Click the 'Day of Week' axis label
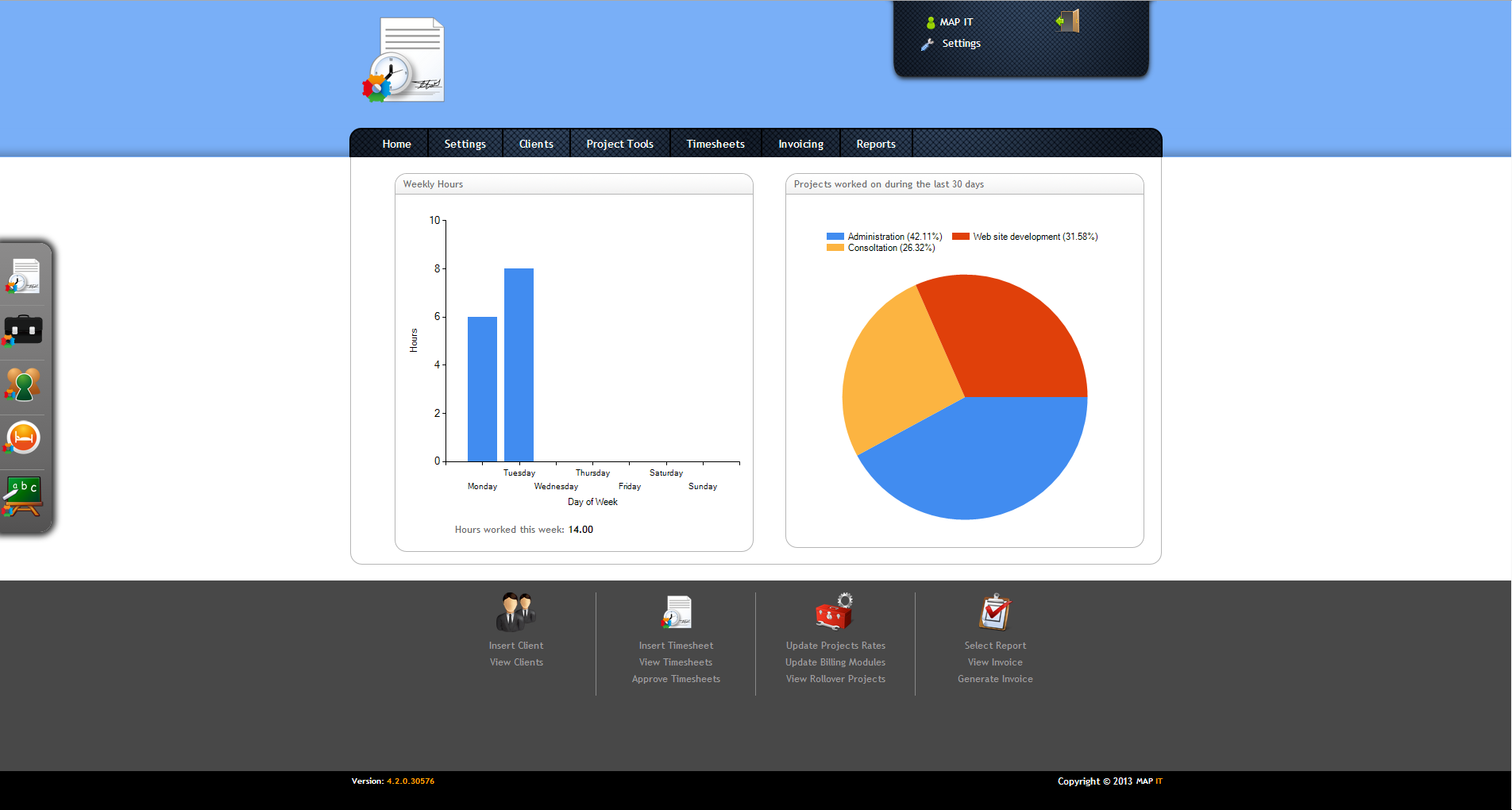 coord(592,502)
